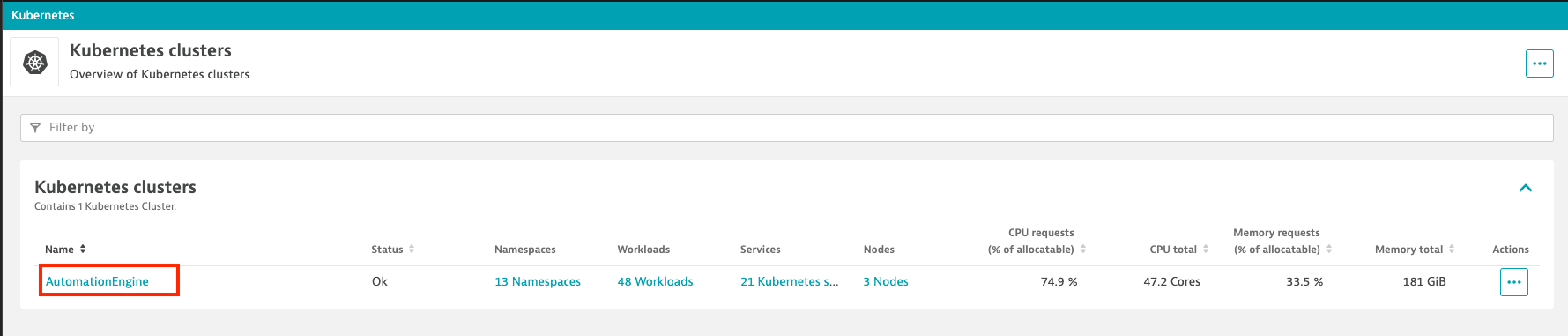Sort by CPU requests percentage
1568x336 pixels.
click(x=1037, y=242)
